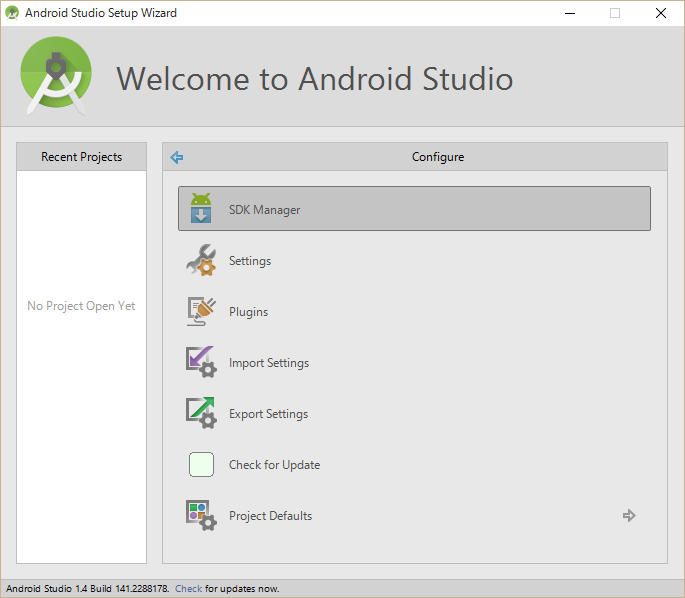Open Project Defaults
The width and height of the screenshot is (685, 598).
[414, 515]
